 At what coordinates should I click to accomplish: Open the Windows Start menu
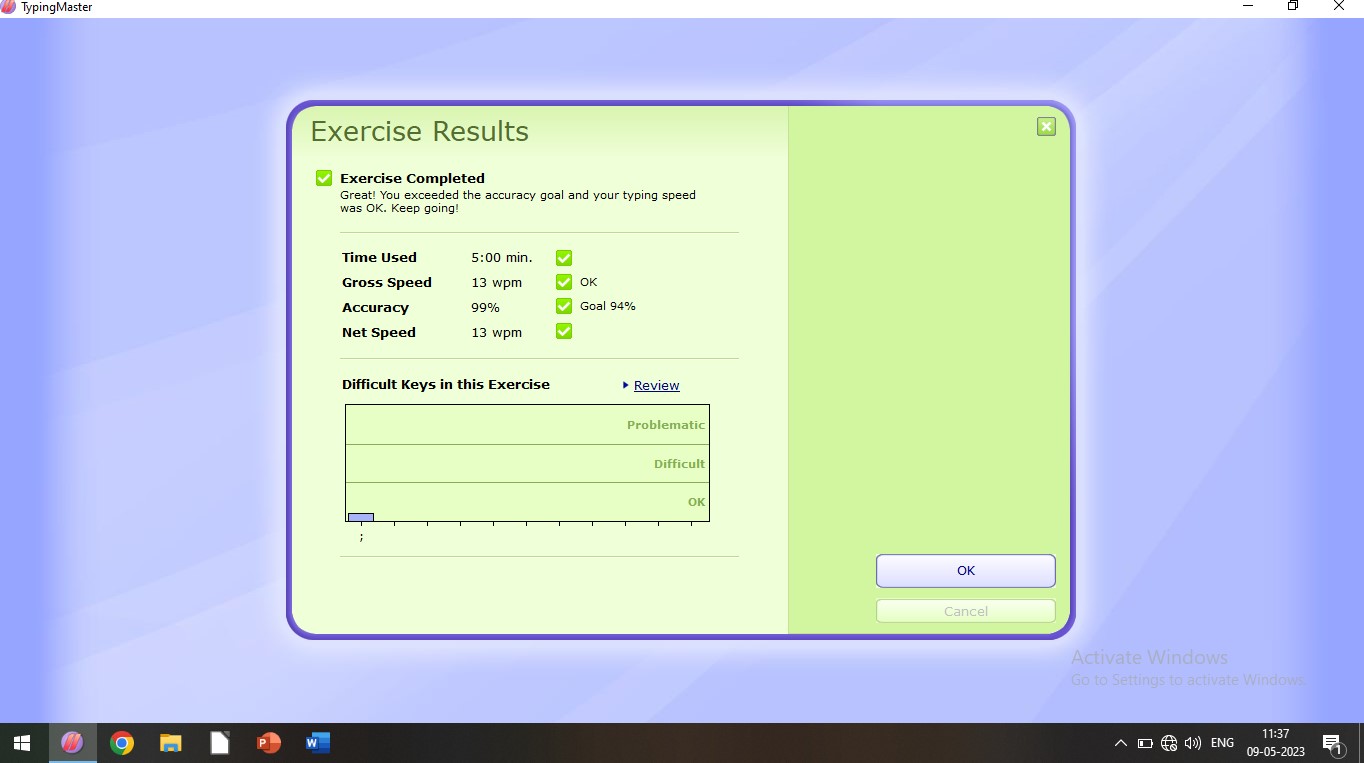(22, 743)
